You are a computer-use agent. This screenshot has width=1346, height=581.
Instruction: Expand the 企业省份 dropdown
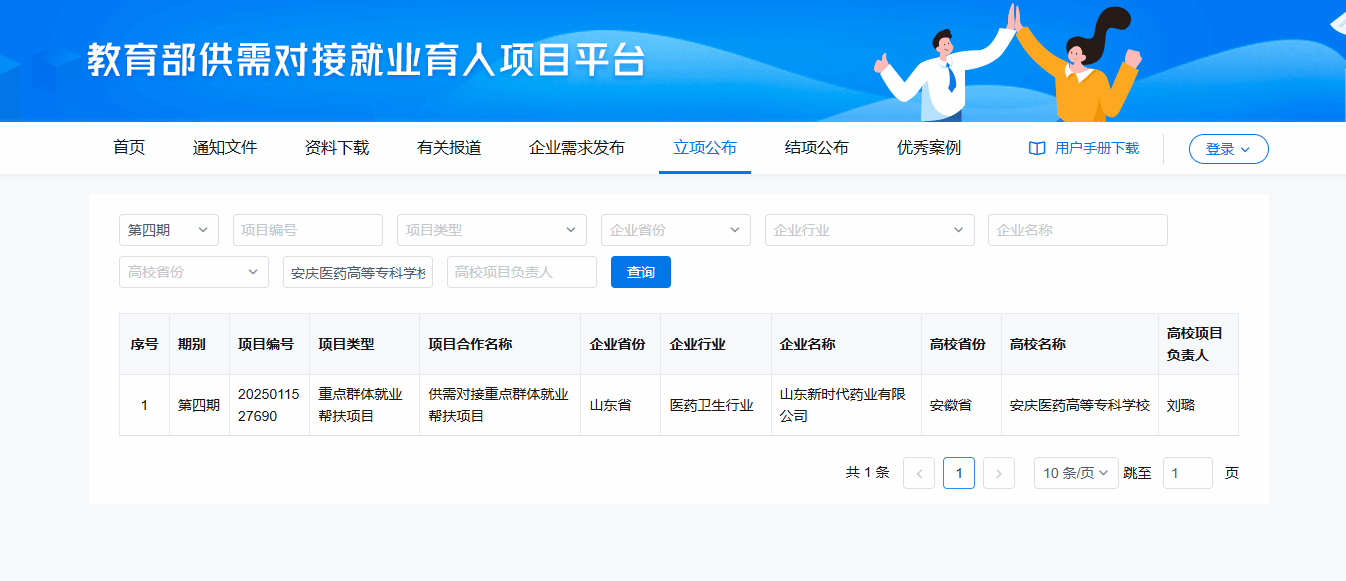pyautogui.click(x=675, y=230)
